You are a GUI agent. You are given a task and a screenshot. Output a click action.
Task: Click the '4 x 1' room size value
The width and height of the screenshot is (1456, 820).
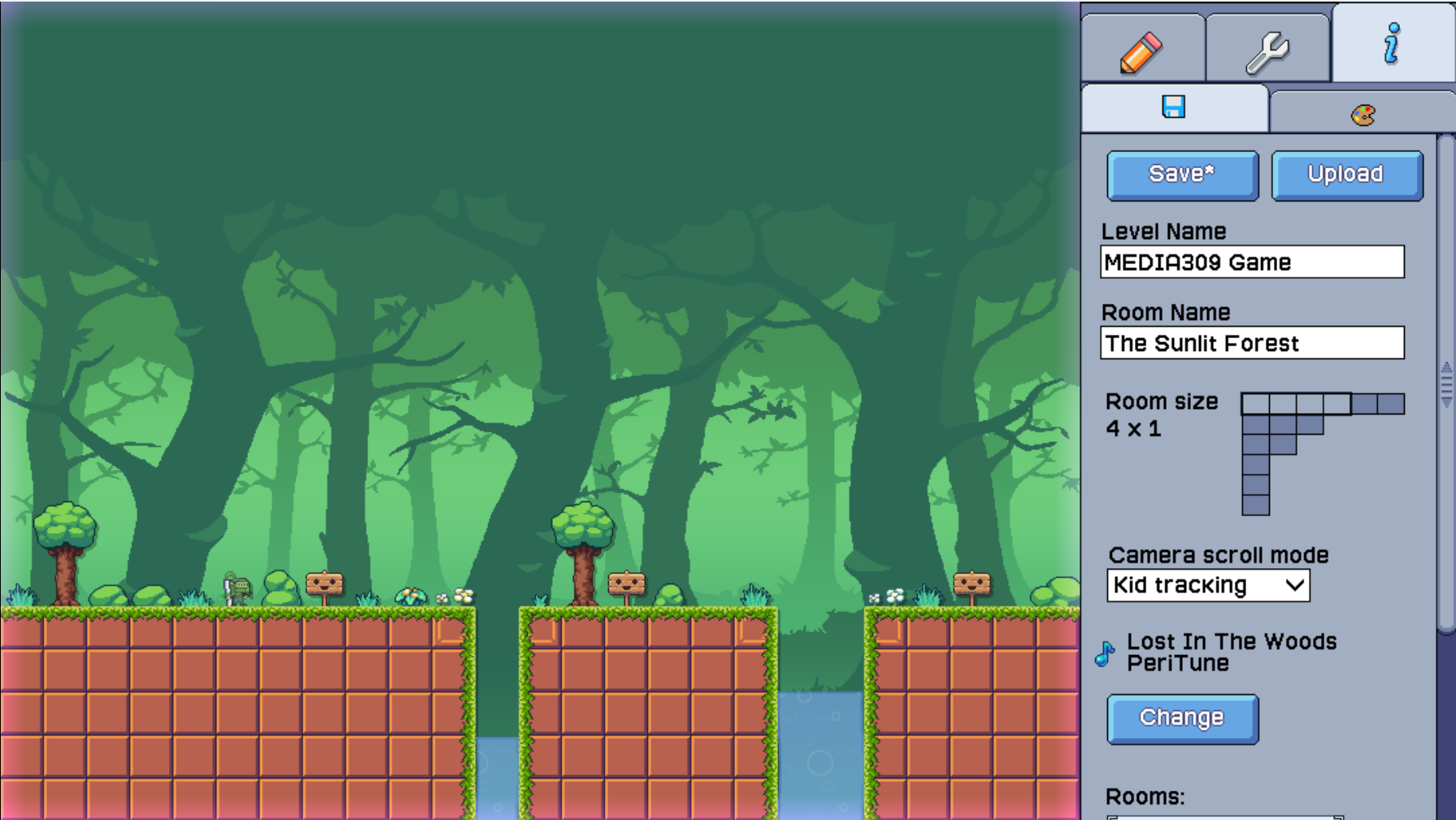(x=1133, y=428)
